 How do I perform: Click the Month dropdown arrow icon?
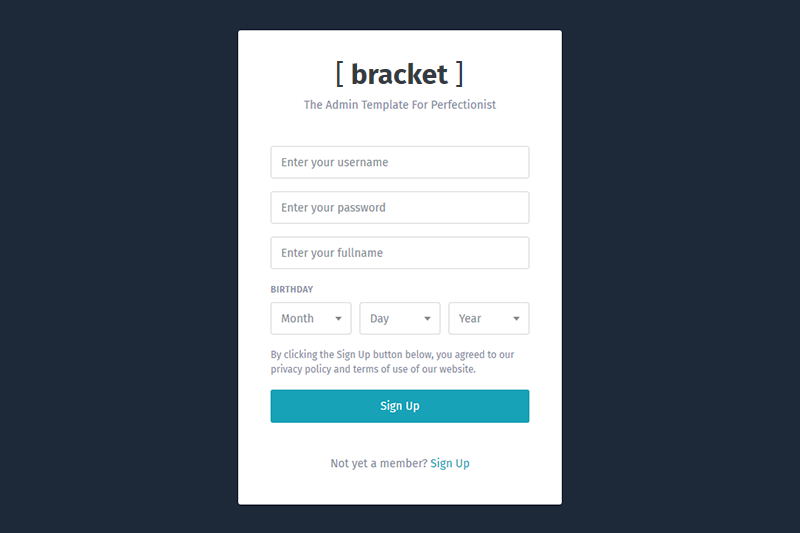[338, 319]
